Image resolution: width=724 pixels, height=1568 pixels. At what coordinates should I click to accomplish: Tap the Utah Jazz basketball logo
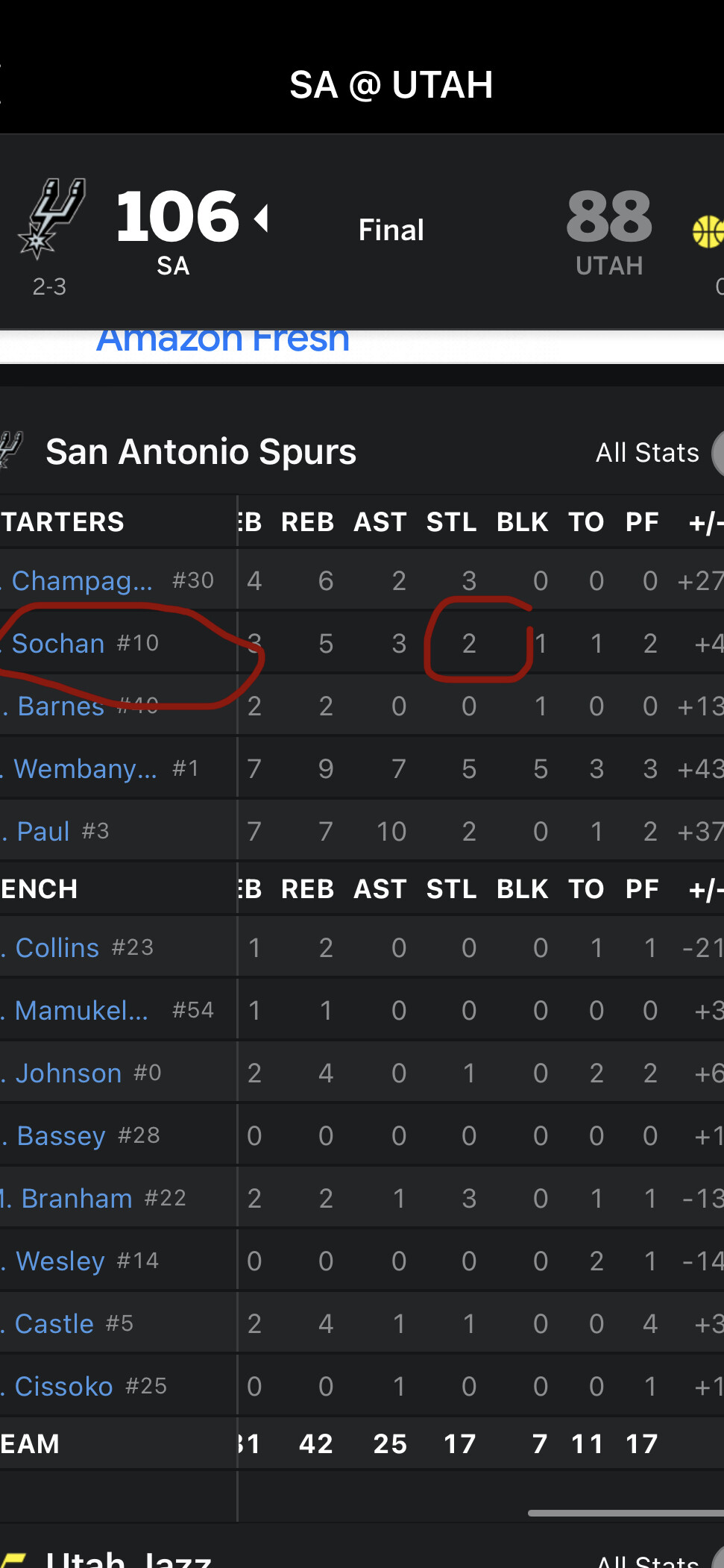[708, 231]
